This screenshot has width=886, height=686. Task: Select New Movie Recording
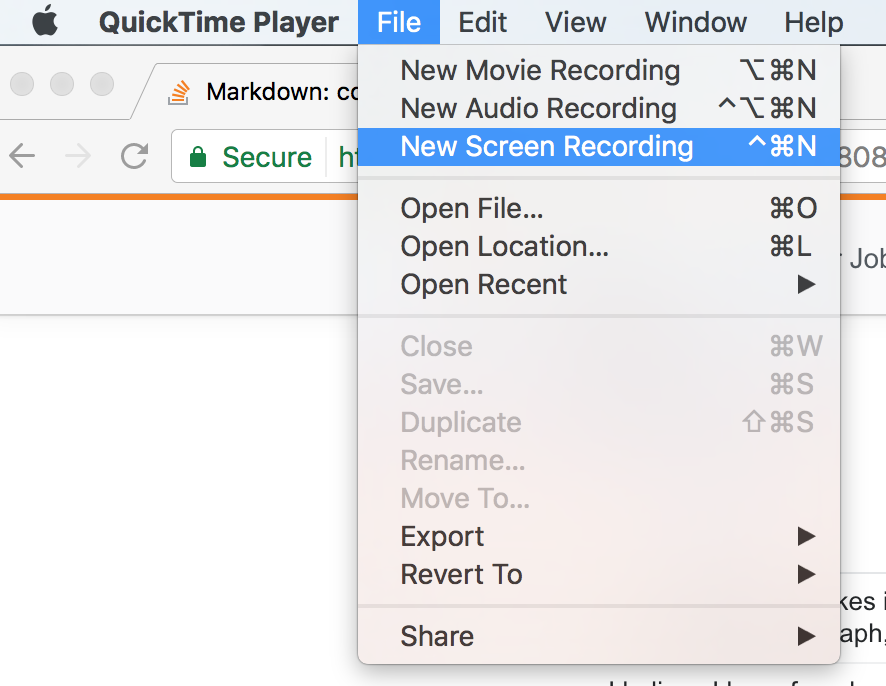tap(540, 70)
